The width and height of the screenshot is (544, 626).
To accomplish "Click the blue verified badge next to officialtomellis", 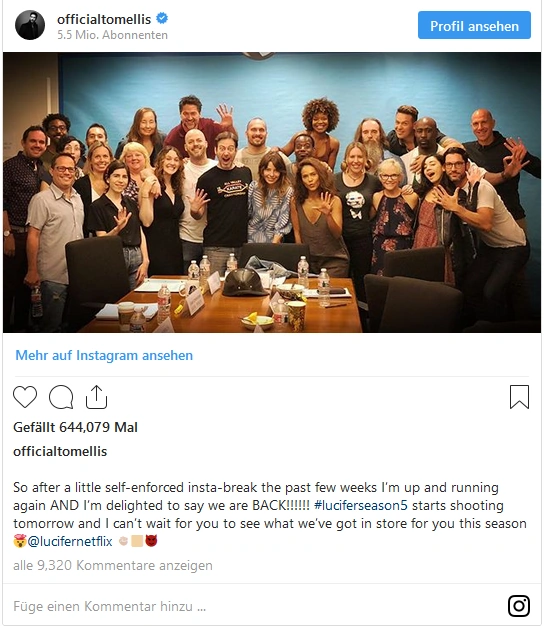I will click(162, 18).
